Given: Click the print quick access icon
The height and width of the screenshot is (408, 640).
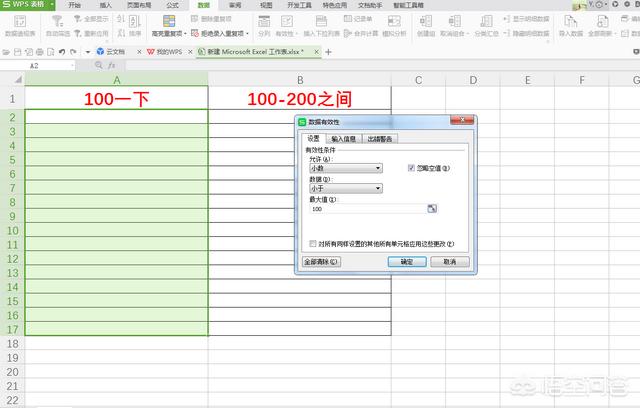Looking at the screenshot, I should coord(40,52).
